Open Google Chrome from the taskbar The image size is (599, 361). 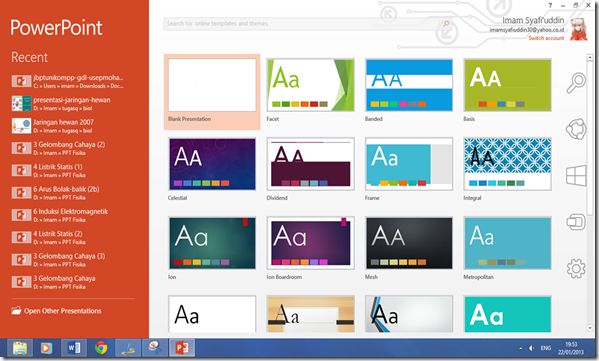click(101, 348)
